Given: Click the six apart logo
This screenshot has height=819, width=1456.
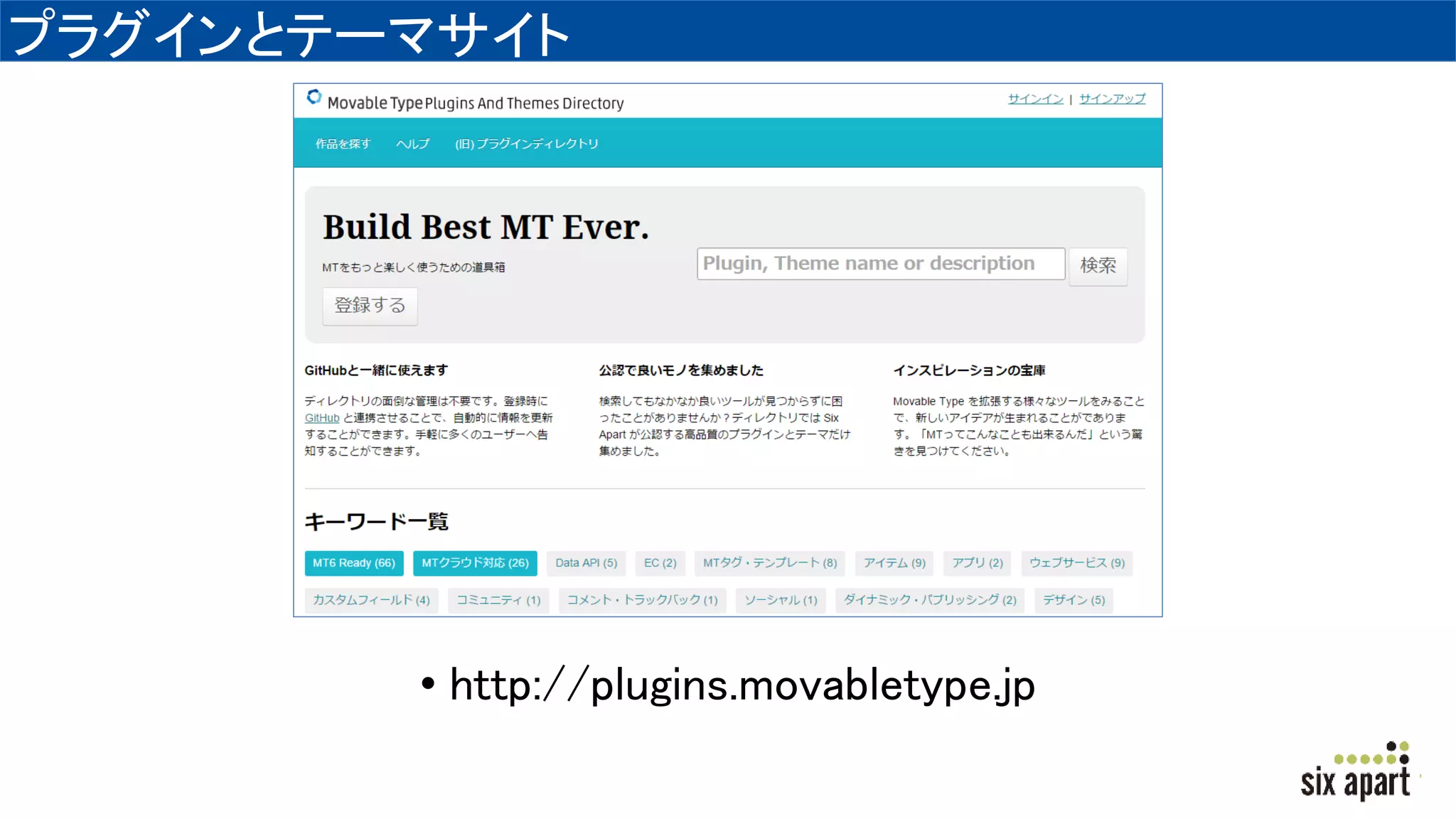Looking at the screenshot, I should pyautogui.click(x=1356, y=772).
